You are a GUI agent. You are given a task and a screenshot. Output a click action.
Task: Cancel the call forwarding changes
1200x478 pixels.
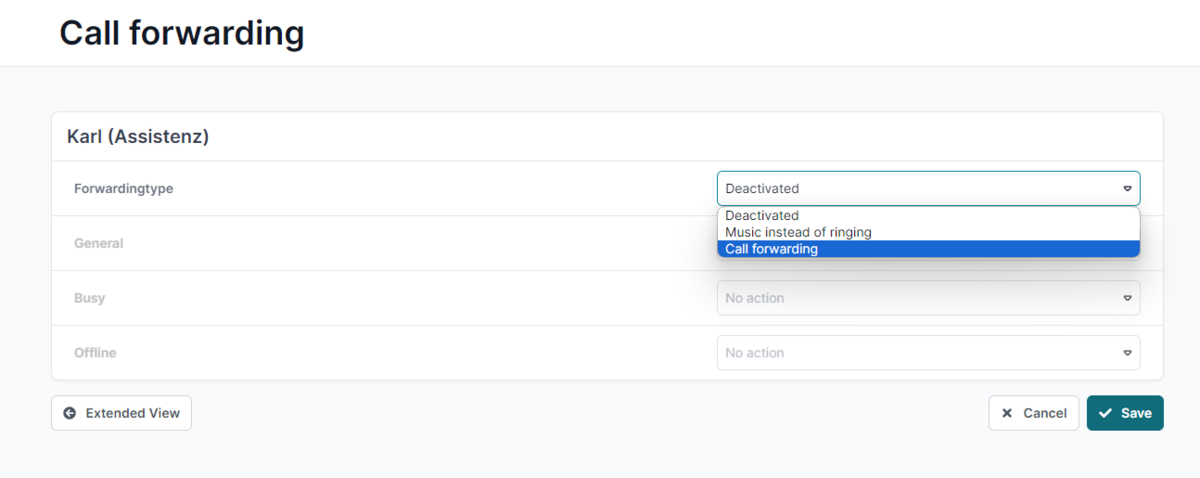coord(1034,413)
